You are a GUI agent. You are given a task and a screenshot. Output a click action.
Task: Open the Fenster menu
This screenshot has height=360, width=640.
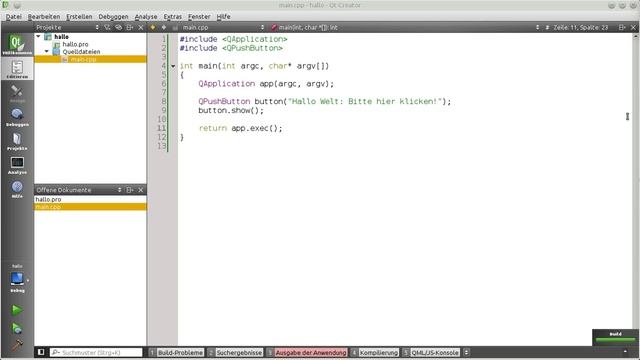pos(199,16)
